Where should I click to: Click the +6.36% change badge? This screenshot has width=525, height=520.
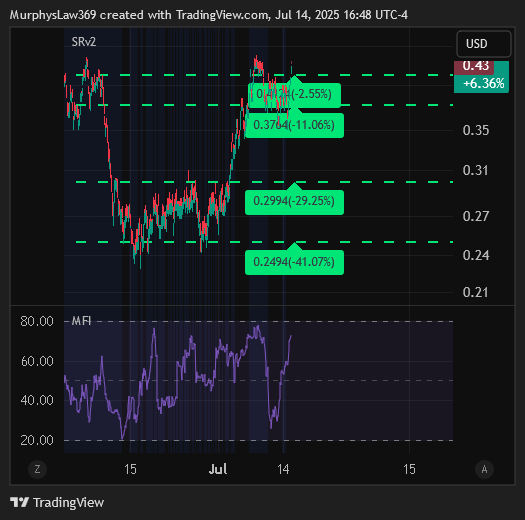tap(481, 83)
